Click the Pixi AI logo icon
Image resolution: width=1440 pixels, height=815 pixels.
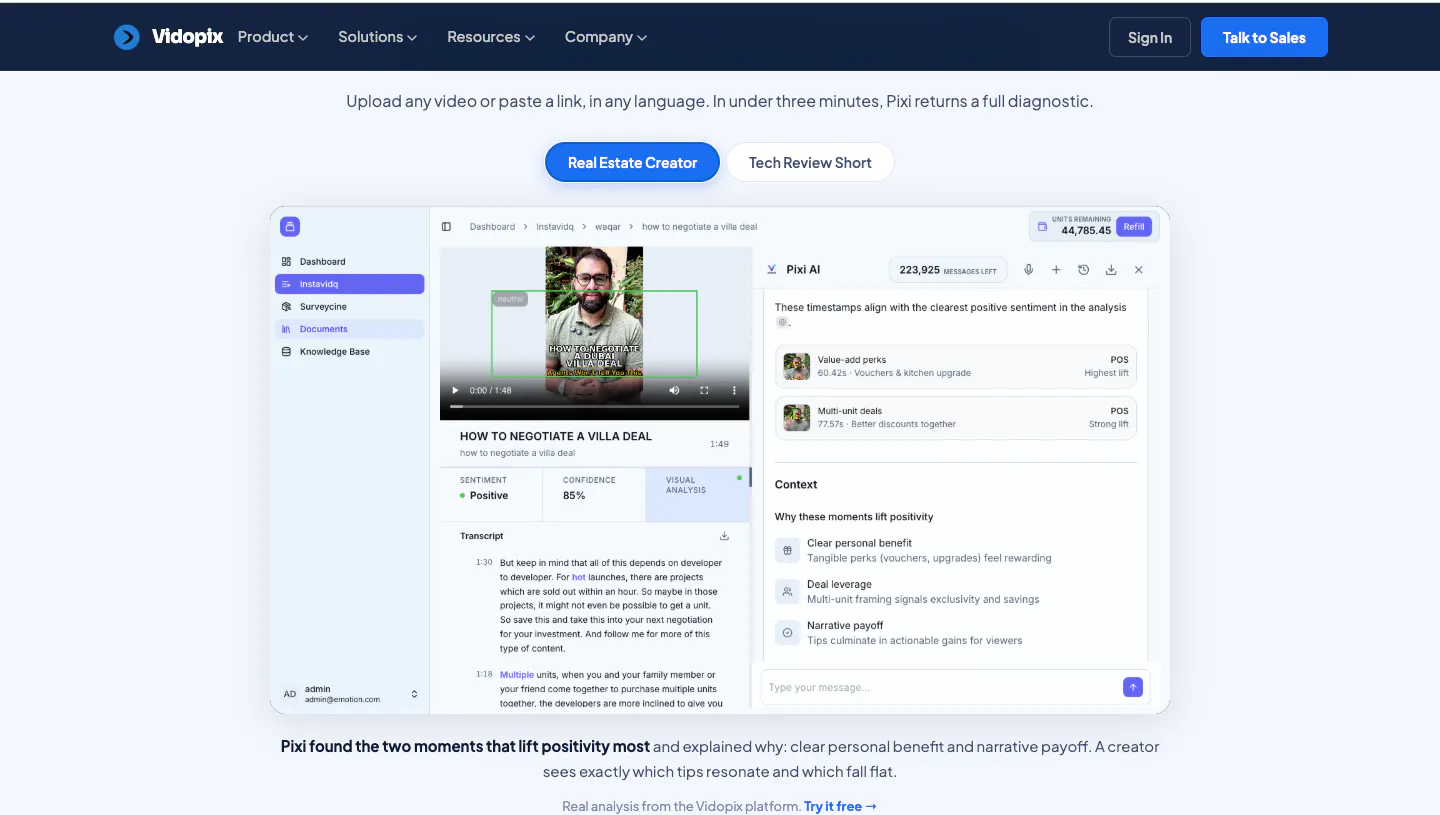point(772,269)
